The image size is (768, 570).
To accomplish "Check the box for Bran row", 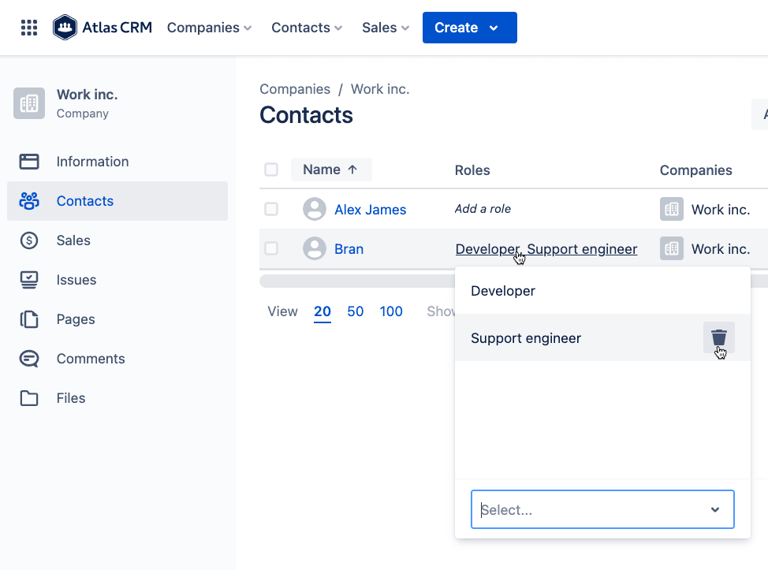I will (271, 249).
